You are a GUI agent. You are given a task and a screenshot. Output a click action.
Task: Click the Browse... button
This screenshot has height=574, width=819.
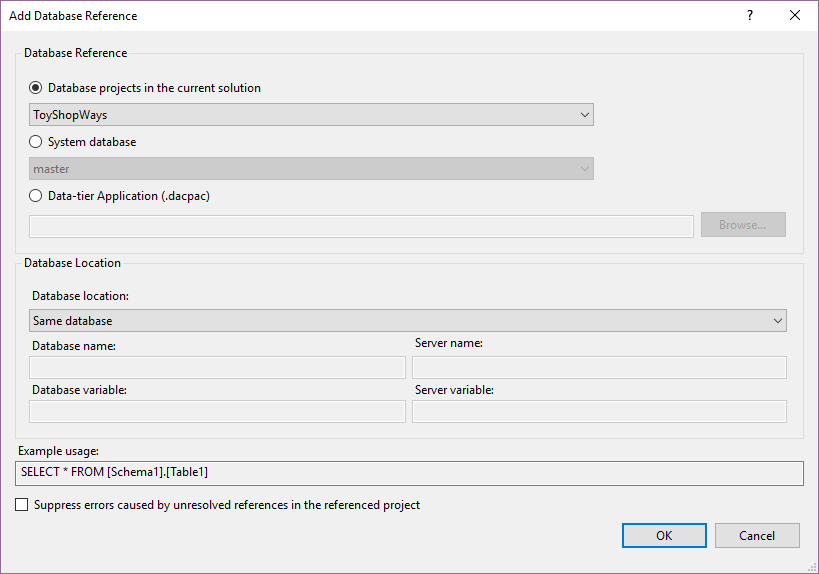click(742, 225)
